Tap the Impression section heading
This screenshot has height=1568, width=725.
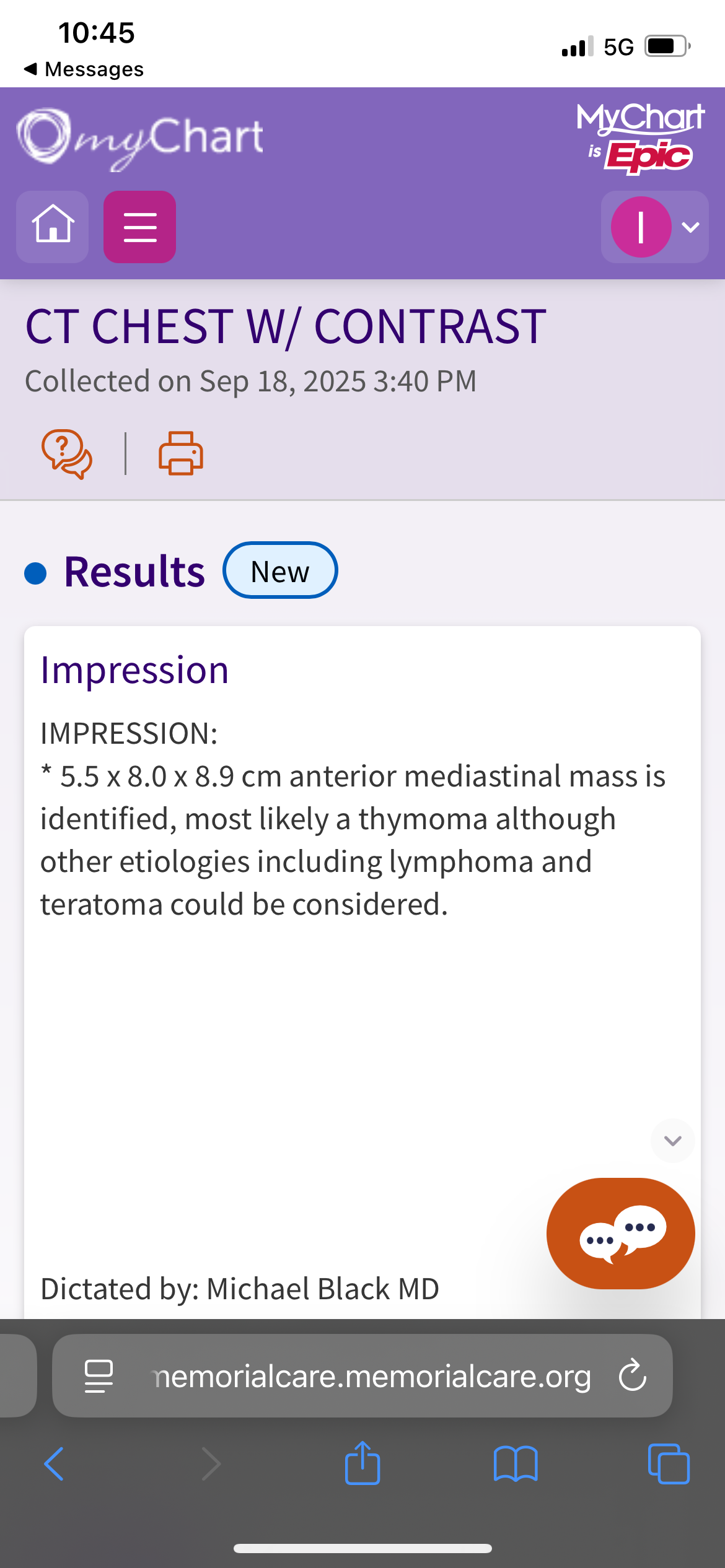(x=134, y=670)
